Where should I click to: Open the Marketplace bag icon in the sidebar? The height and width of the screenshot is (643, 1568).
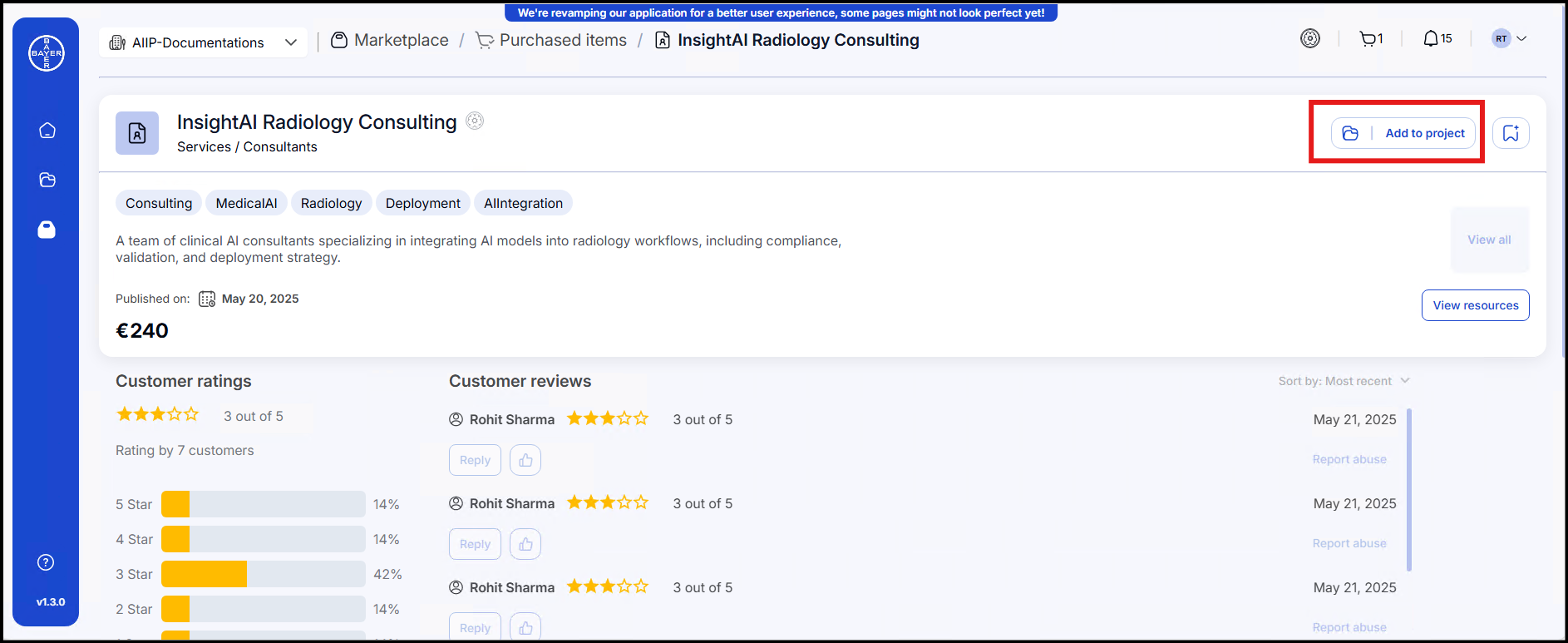47,230
